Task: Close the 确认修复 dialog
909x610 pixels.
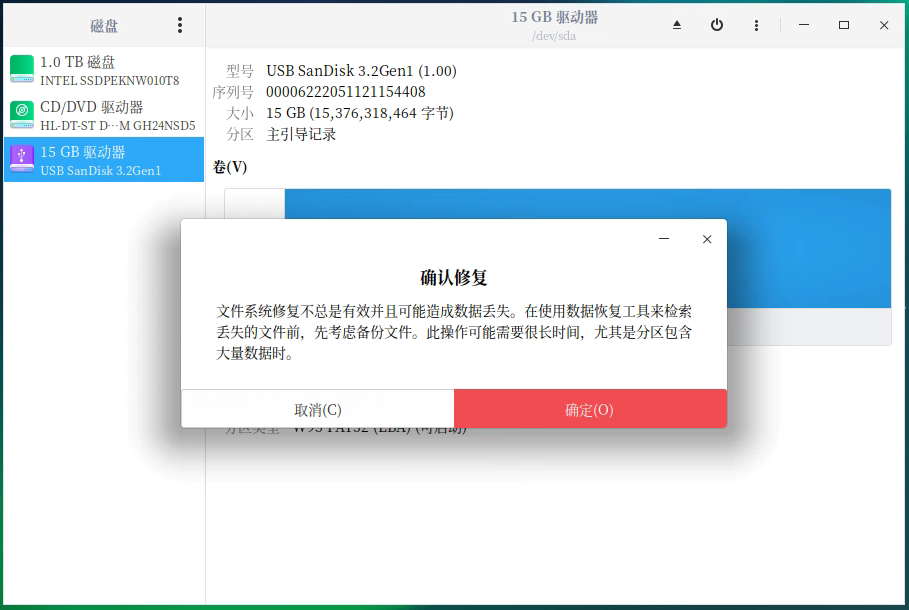Action: [707, 239]
